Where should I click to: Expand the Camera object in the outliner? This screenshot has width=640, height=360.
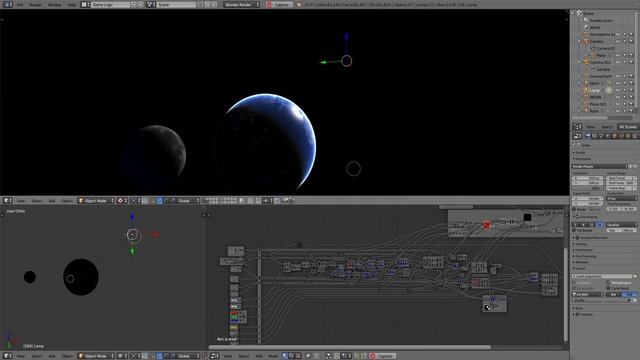(579, 41)
